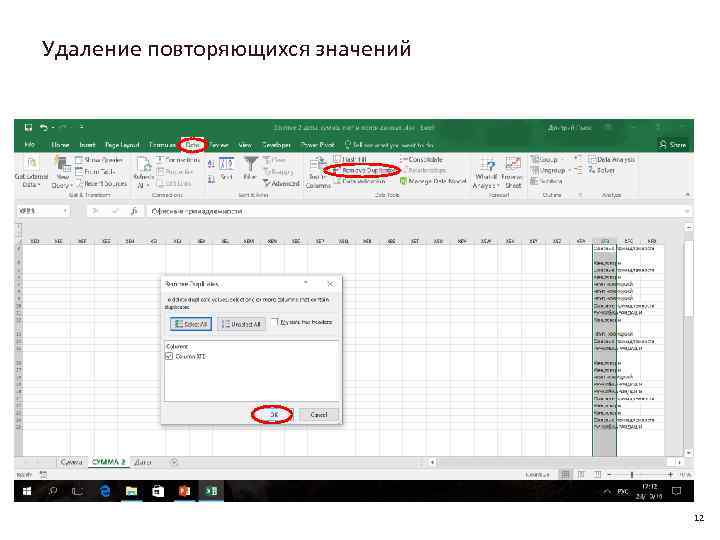Screen dimensions: 720x540
Task: Switch to the Data ribbon tab
Action: (192, 145)
